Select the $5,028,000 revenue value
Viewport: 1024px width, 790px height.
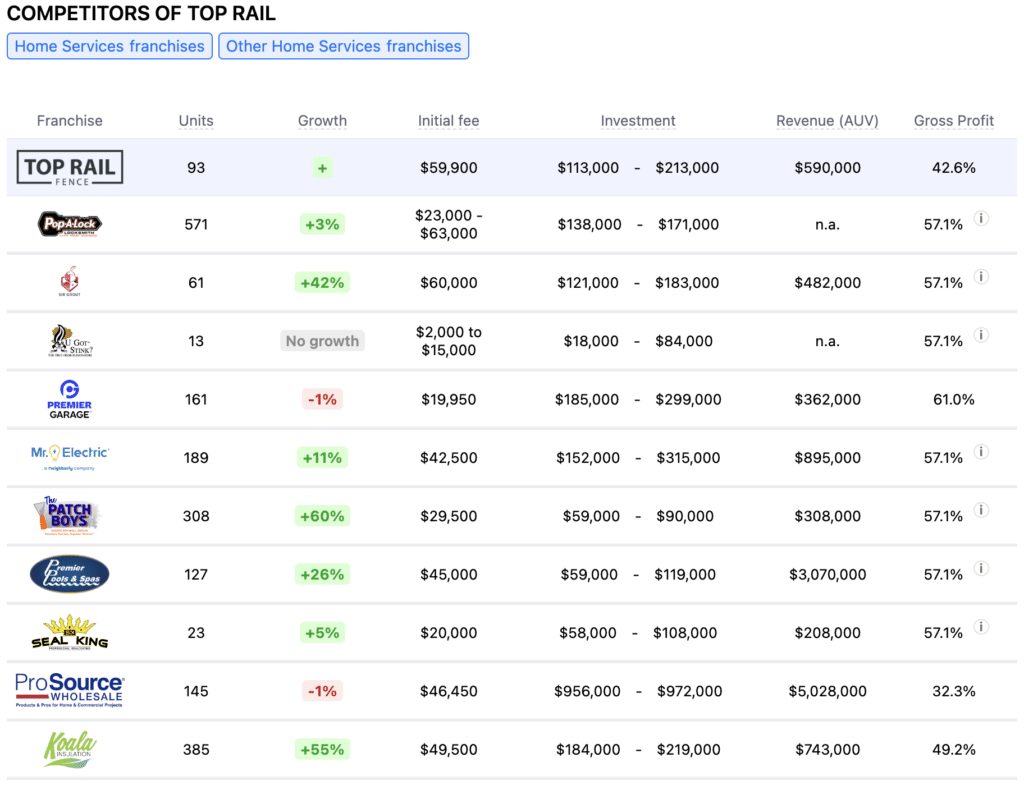tap(827, 691)
